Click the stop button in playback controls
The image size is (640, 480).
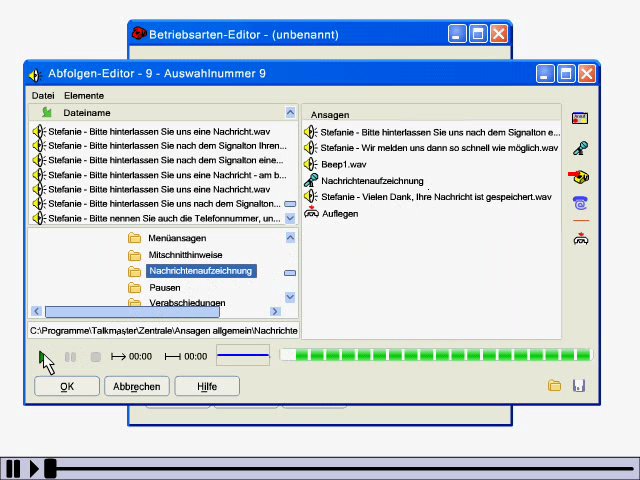96,357
